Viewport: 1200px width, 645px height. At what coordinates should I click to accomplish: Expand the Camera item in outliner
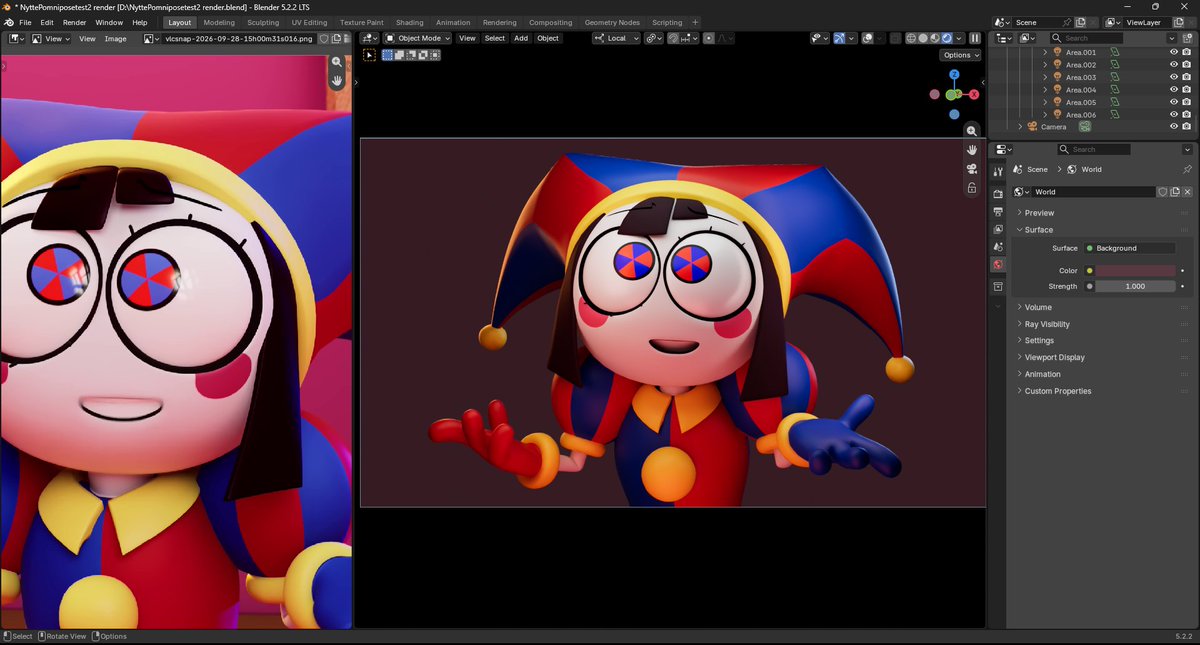point(1020,127)
